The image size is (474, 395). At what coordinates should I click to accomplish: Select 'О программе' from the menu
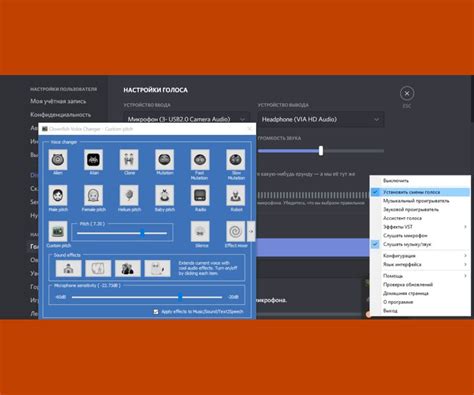pos(420,302)
